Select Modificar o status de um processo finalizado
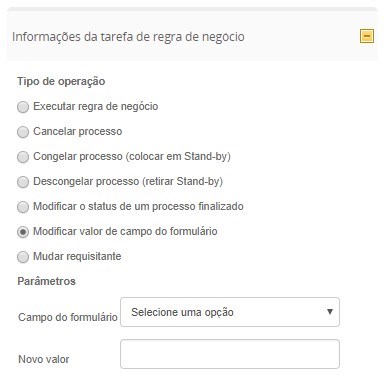The width and height of the screenshot is (385, 385). [23, 207]
